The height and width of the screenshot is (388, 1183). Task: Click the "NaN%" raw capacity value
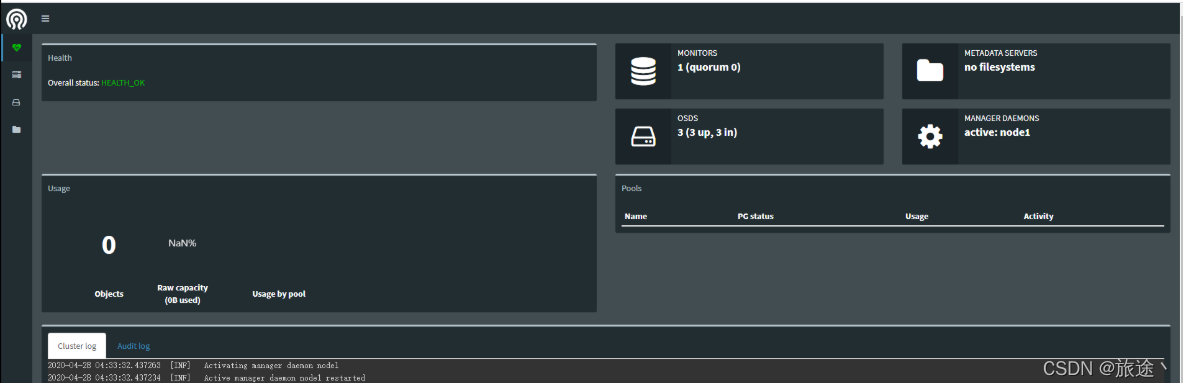182,243
